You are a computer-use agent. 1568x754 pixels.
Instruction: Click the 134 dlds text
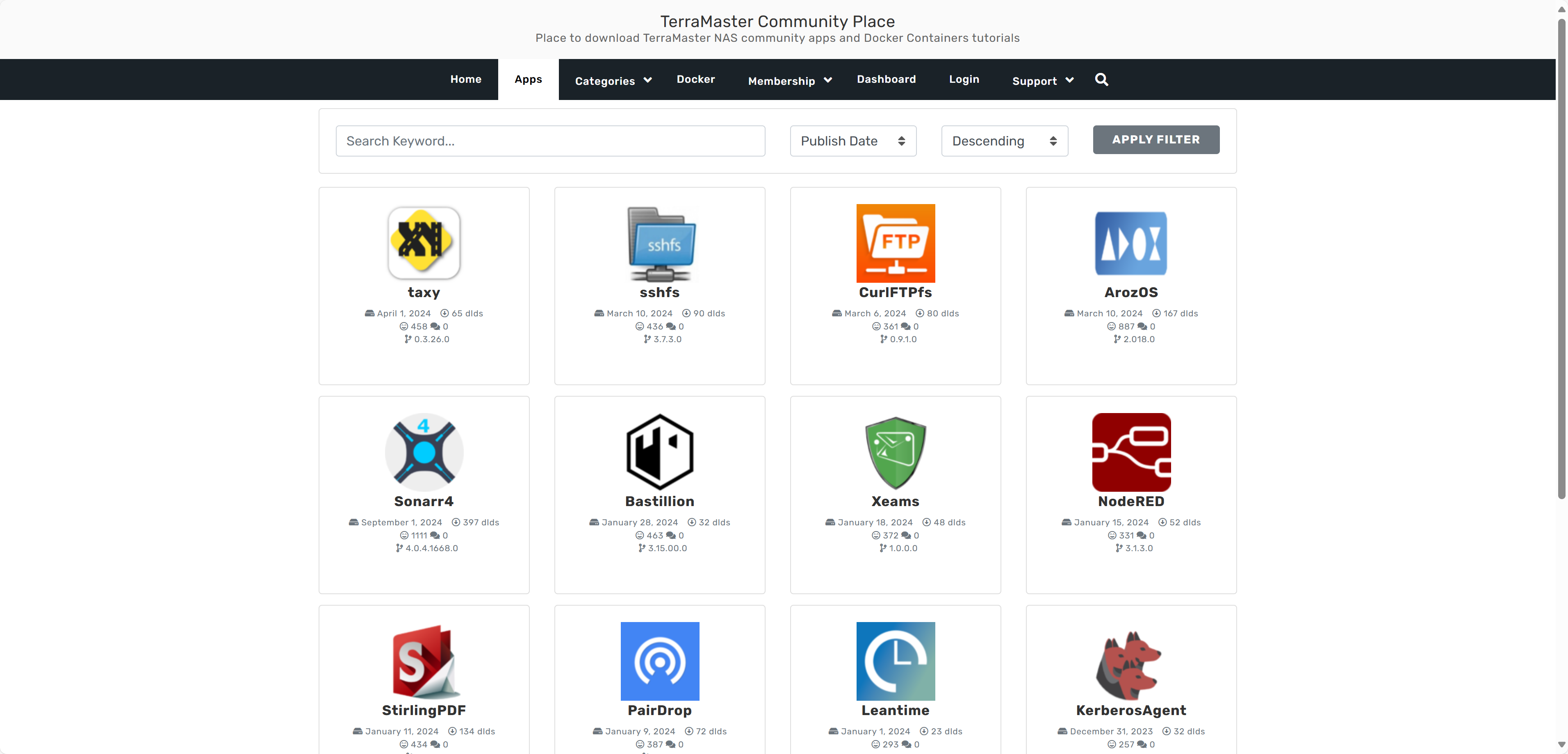477,731
